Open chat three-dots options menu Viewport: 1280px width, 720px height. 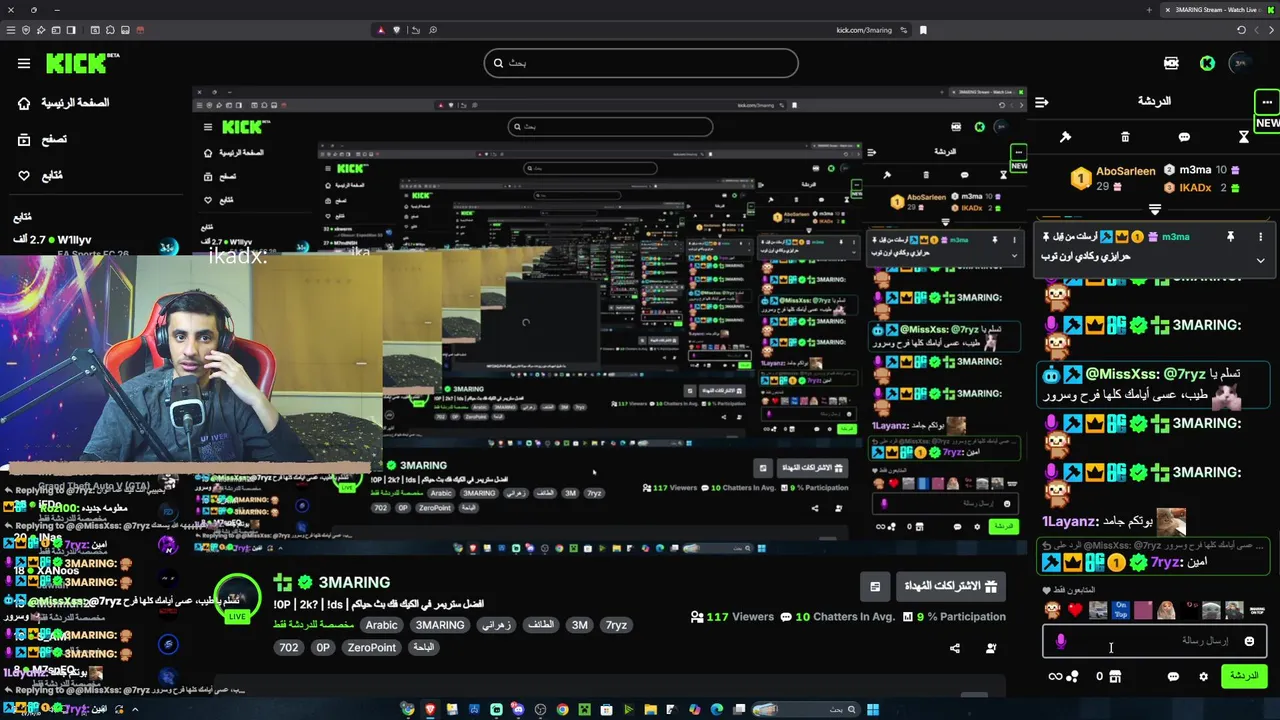[x=1267, y=102]
